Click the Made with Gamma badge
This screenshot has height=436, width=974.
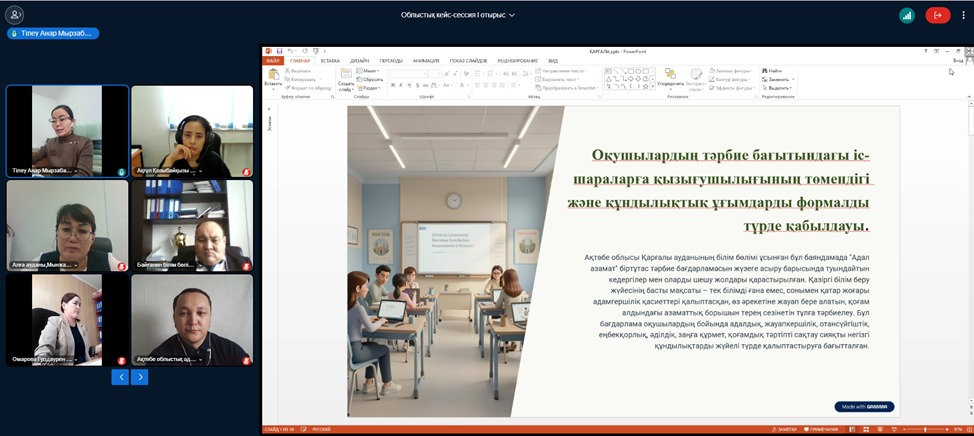point(864,406)
